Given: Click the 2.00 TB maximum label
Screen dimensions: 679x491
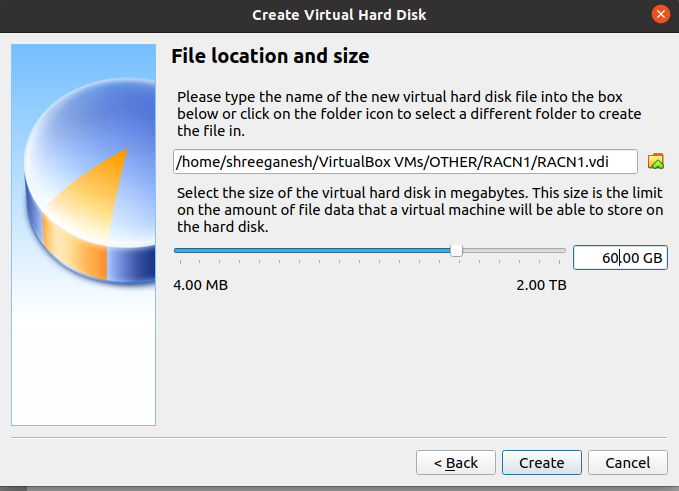Looking at the screenshot, I should coord(541,285).
